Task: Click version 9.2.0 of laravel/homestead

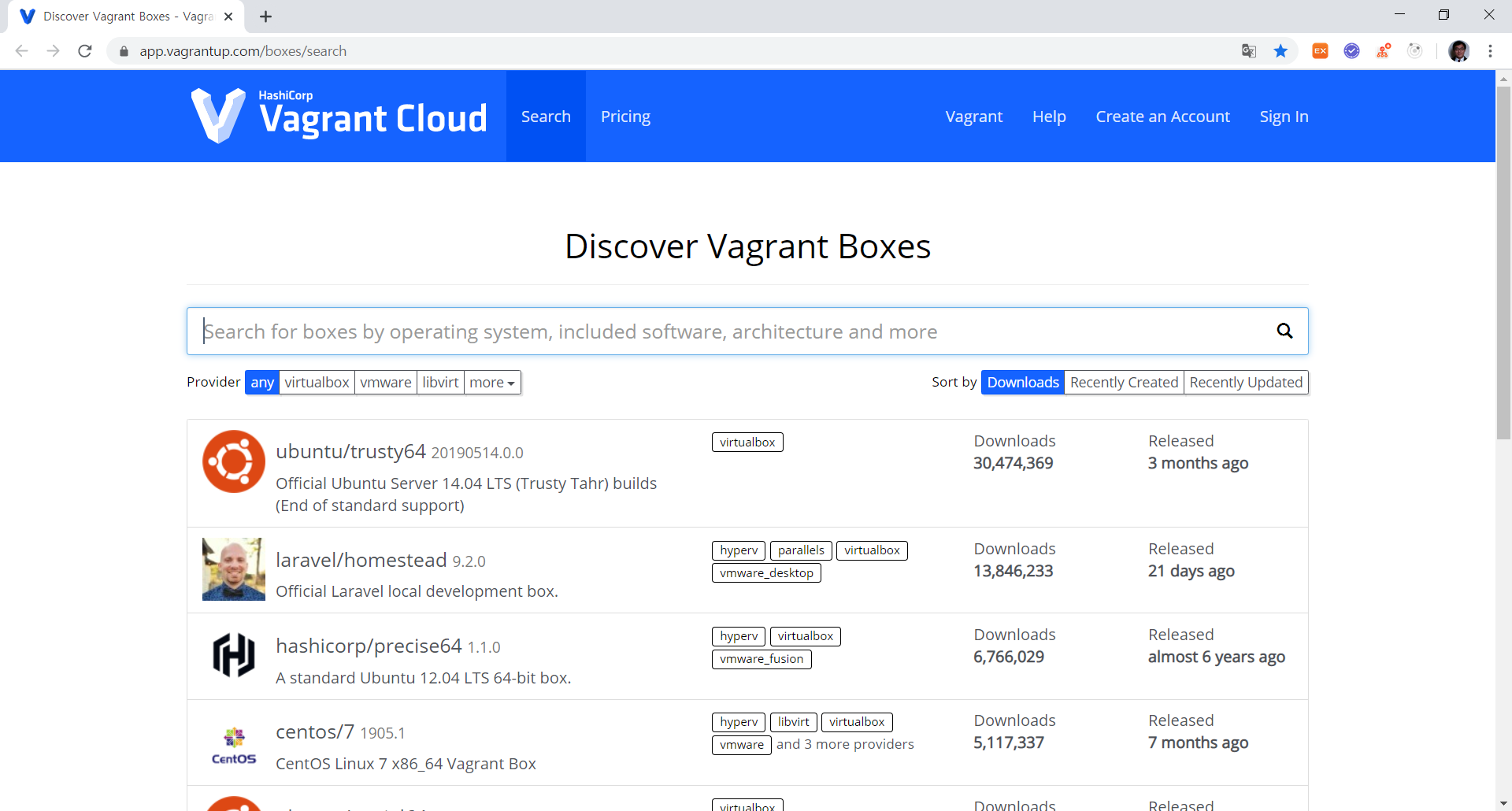Action: tap(469, 561)
